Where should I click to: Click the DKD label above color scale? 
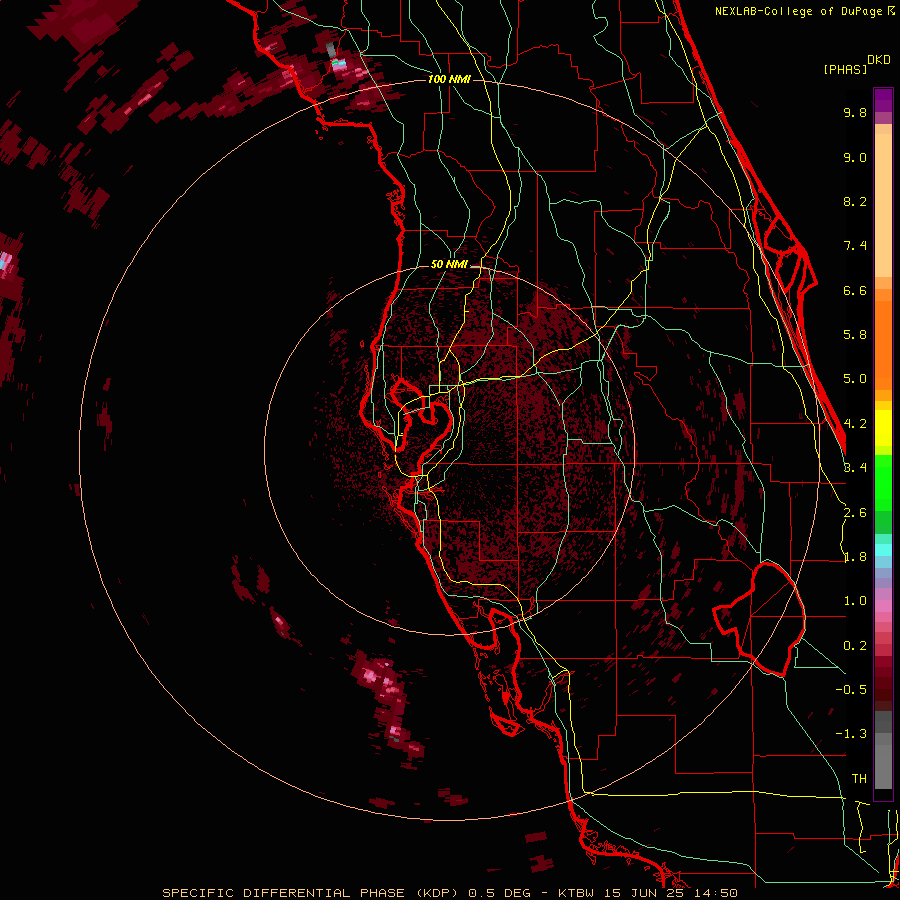click(879, 60)
